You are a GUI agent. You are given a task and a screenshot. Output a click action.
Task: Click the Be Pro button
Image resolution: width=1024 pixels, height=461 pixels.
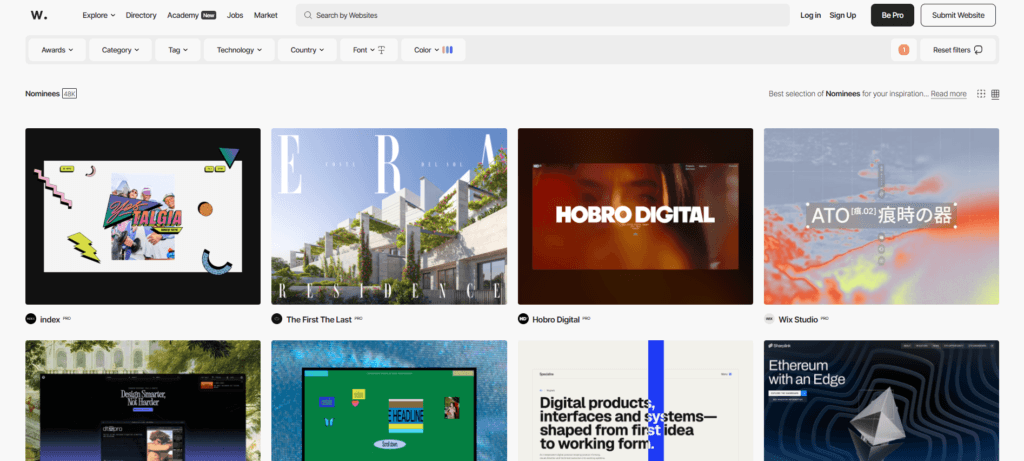(x=892, y=15)
